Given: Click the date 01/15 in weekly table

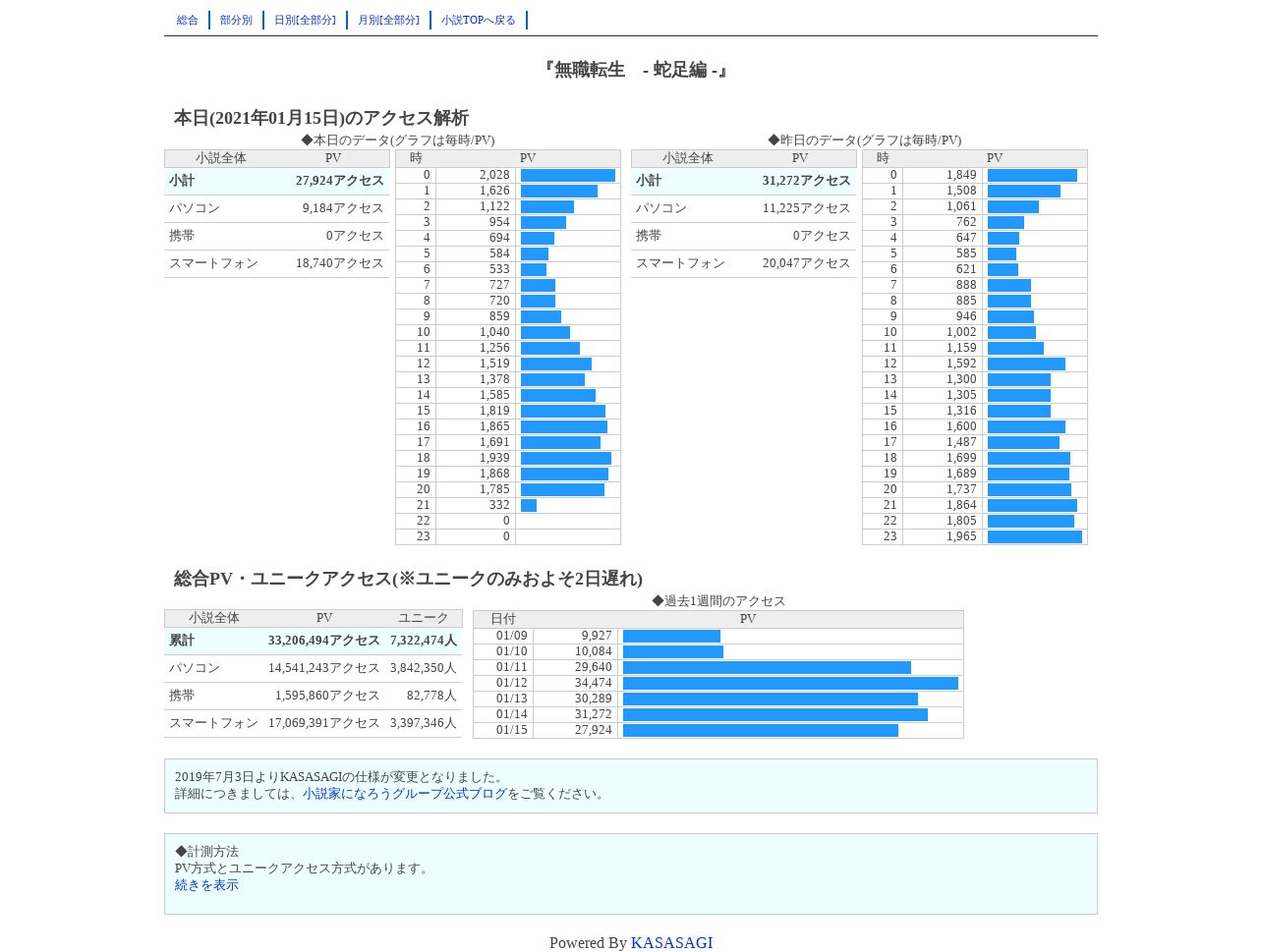Looking at the screenshot, I should pos(511,730).
